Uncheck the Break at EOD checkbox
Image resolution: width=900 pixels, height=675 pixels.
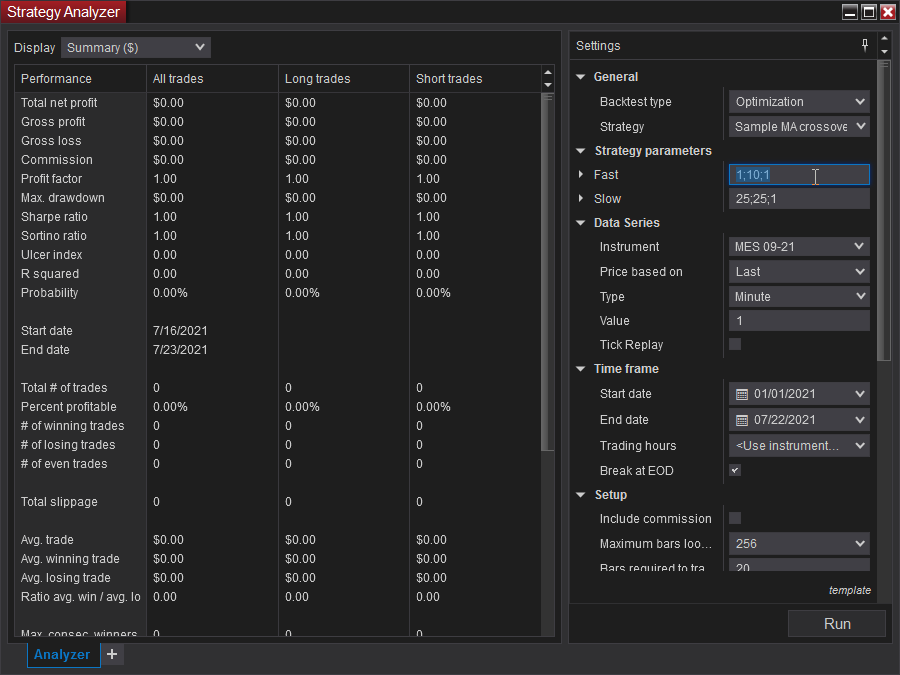pos(735,470)
